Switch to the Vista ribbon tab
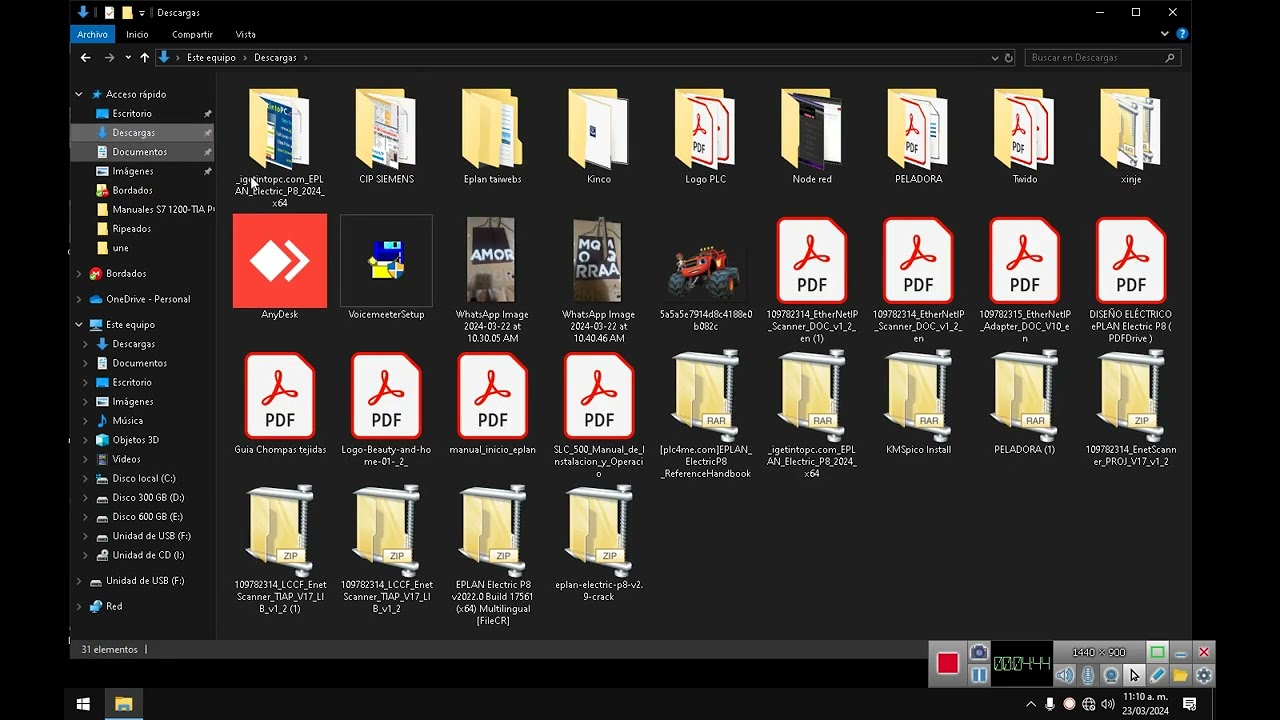 point(245,34)
